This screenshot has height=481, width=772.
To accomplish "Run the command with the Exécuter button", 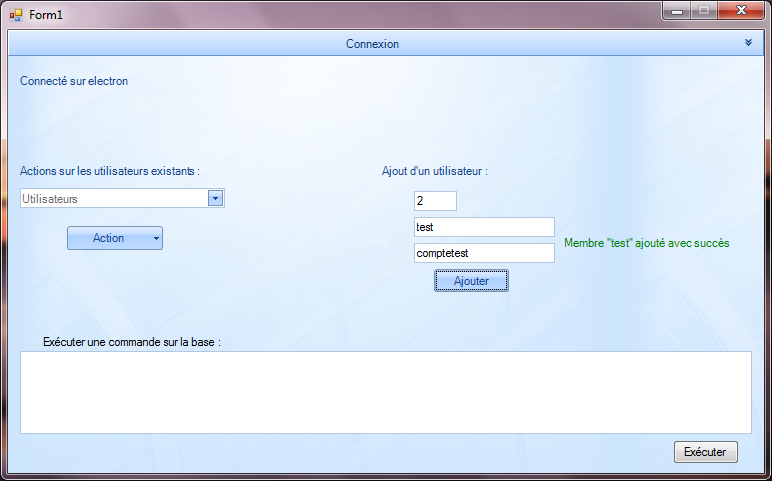I will pyautogui.click(x=706, y=452).
